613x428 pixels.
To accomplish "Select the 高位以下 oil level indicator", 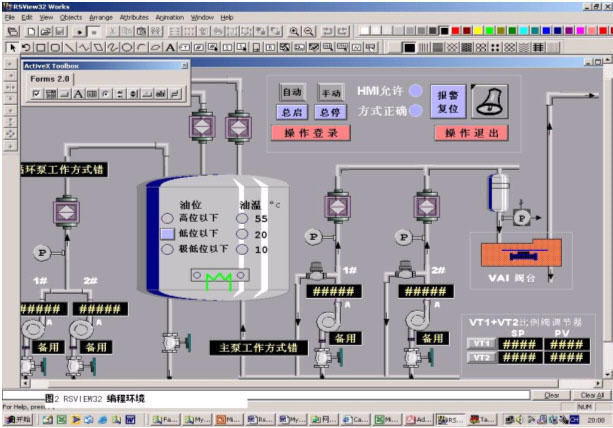I will coord(167,218).
